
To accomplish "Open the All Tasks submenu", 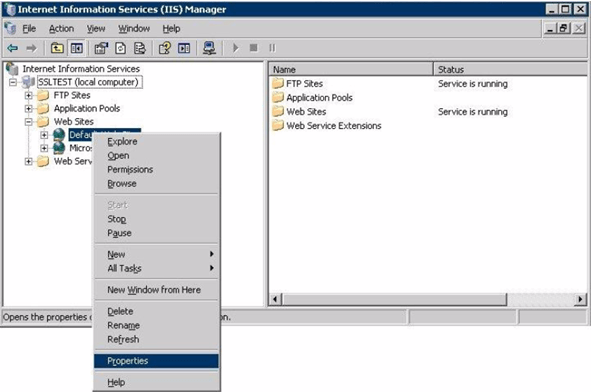I will pyautogui.click(x=156, y=268).
